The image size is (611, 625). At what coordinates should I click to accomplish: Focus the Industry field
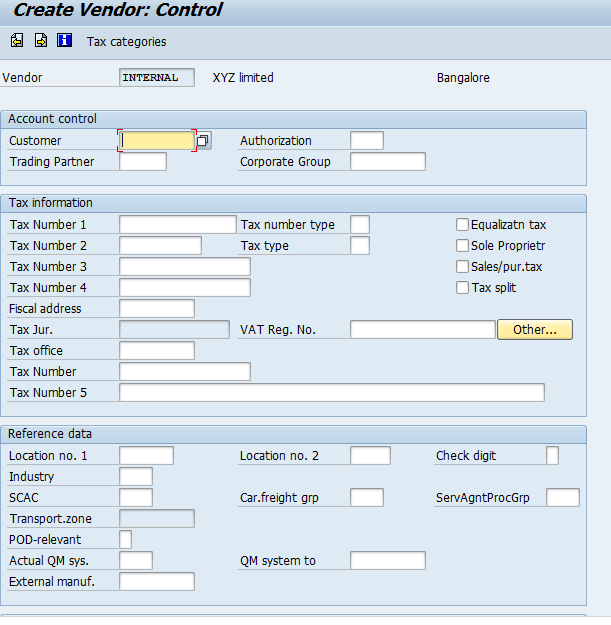[x=136, y=477]
